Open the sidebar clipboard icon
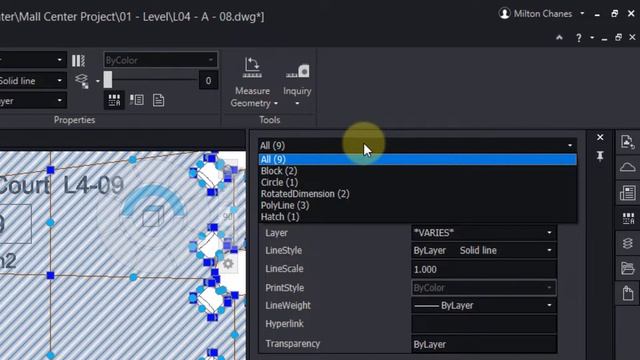Image resolution: width=640 pixels, height=360 pixels. pos(627,293)
